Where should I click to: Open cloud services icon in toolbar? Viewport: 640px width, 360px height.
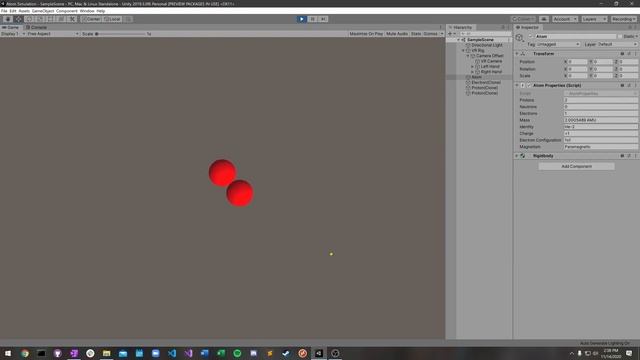(544, 19)
